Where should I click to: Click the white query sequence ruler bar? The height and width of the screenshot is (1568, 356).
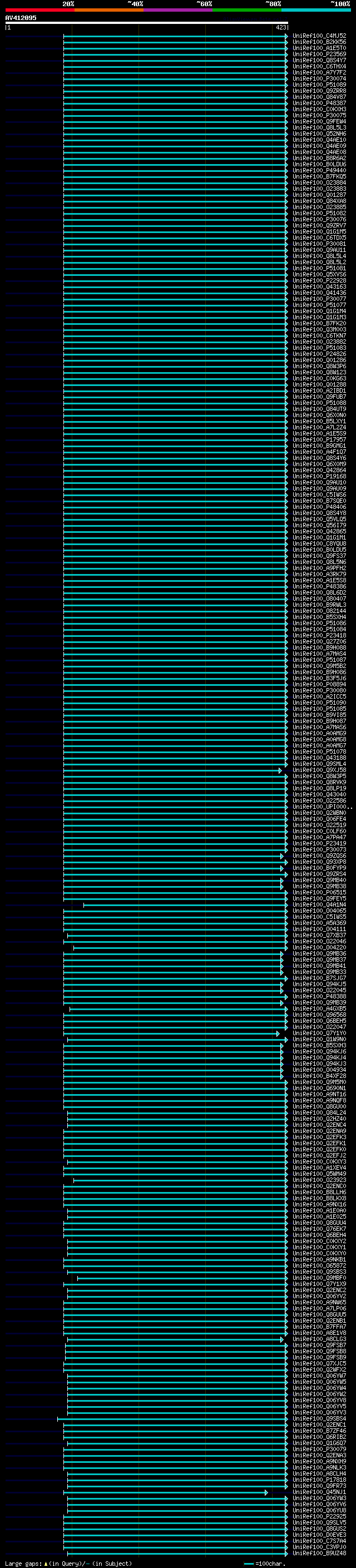[x=147, y=22]
